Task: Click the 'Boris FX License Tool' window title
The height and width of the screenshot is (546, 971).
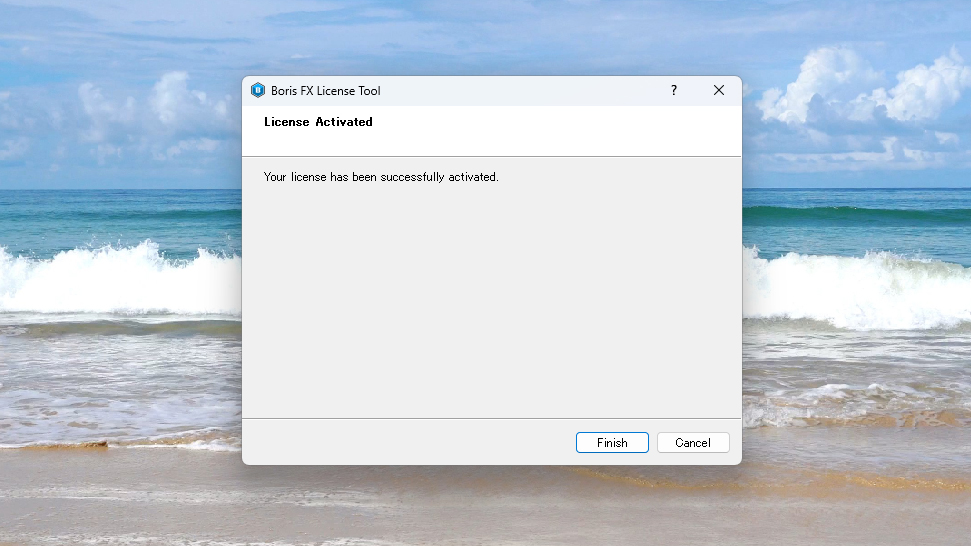Action: pyautogui.click(x=326, y=91)
